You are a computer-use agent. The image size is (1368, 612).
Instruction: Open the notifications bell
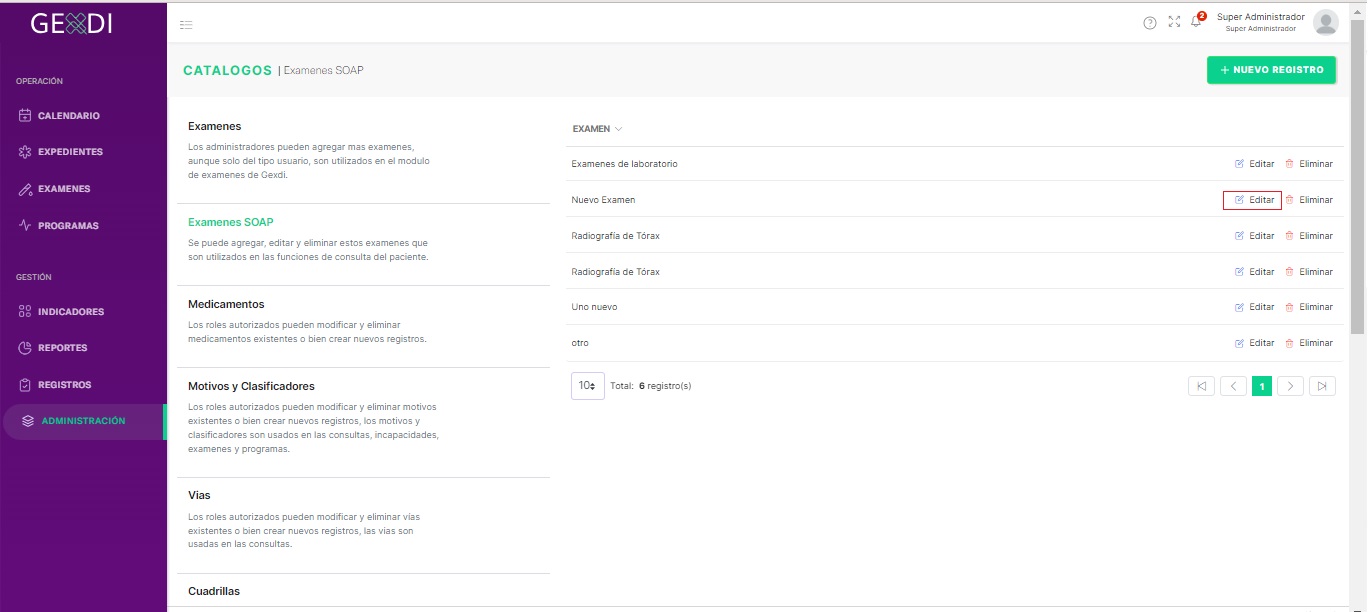(x=1196, y=21)
